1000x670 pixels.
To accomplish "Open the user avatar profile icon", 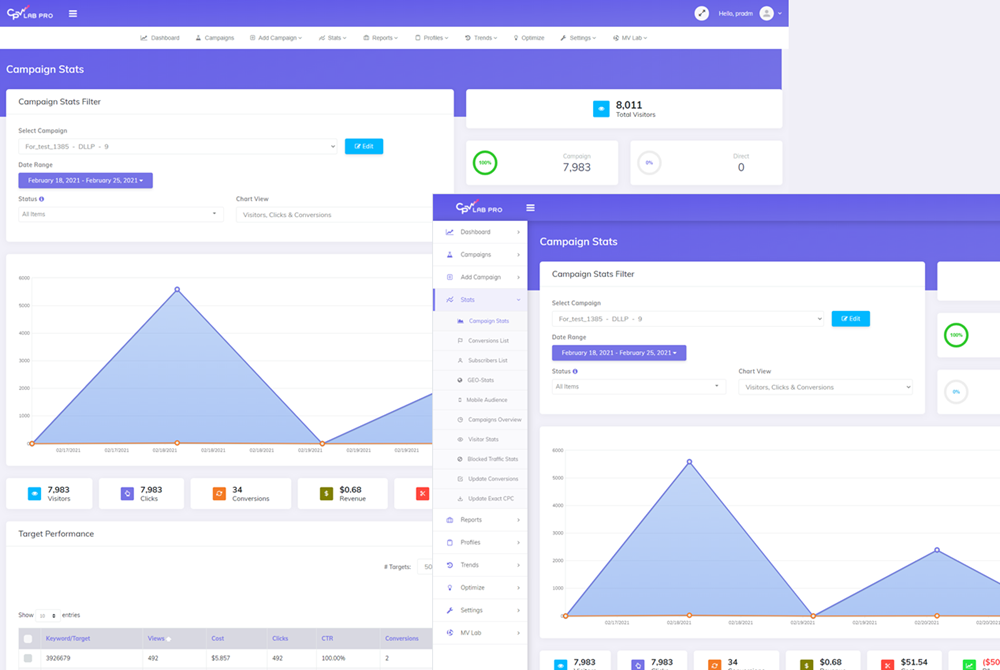I will tap(767, 13).
